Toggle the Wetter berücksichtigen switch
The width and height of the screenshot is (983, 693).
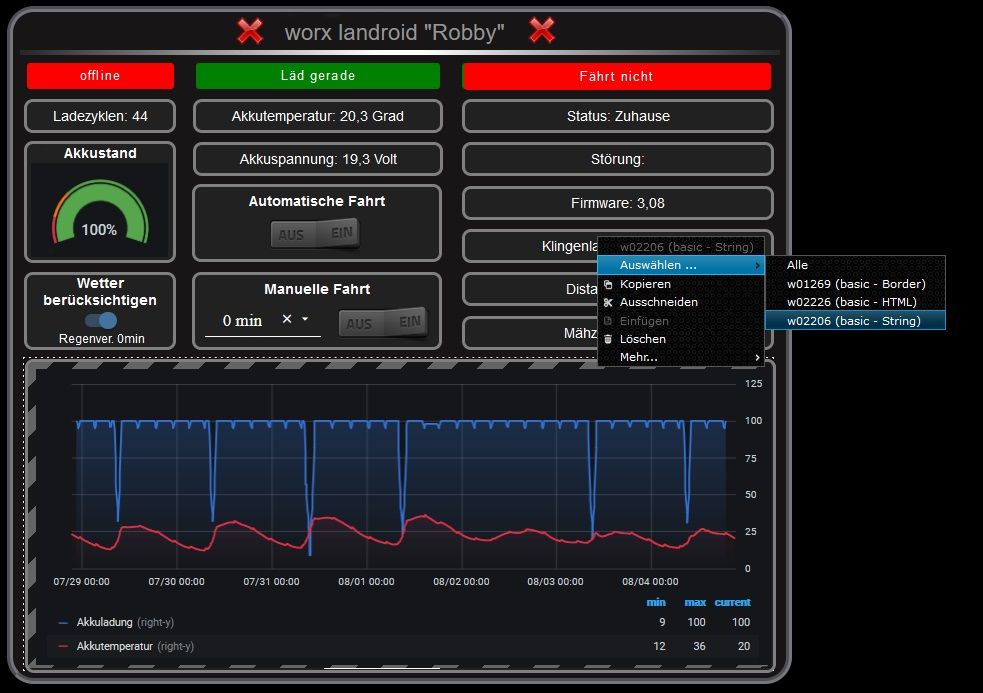[x=101, y=320]
